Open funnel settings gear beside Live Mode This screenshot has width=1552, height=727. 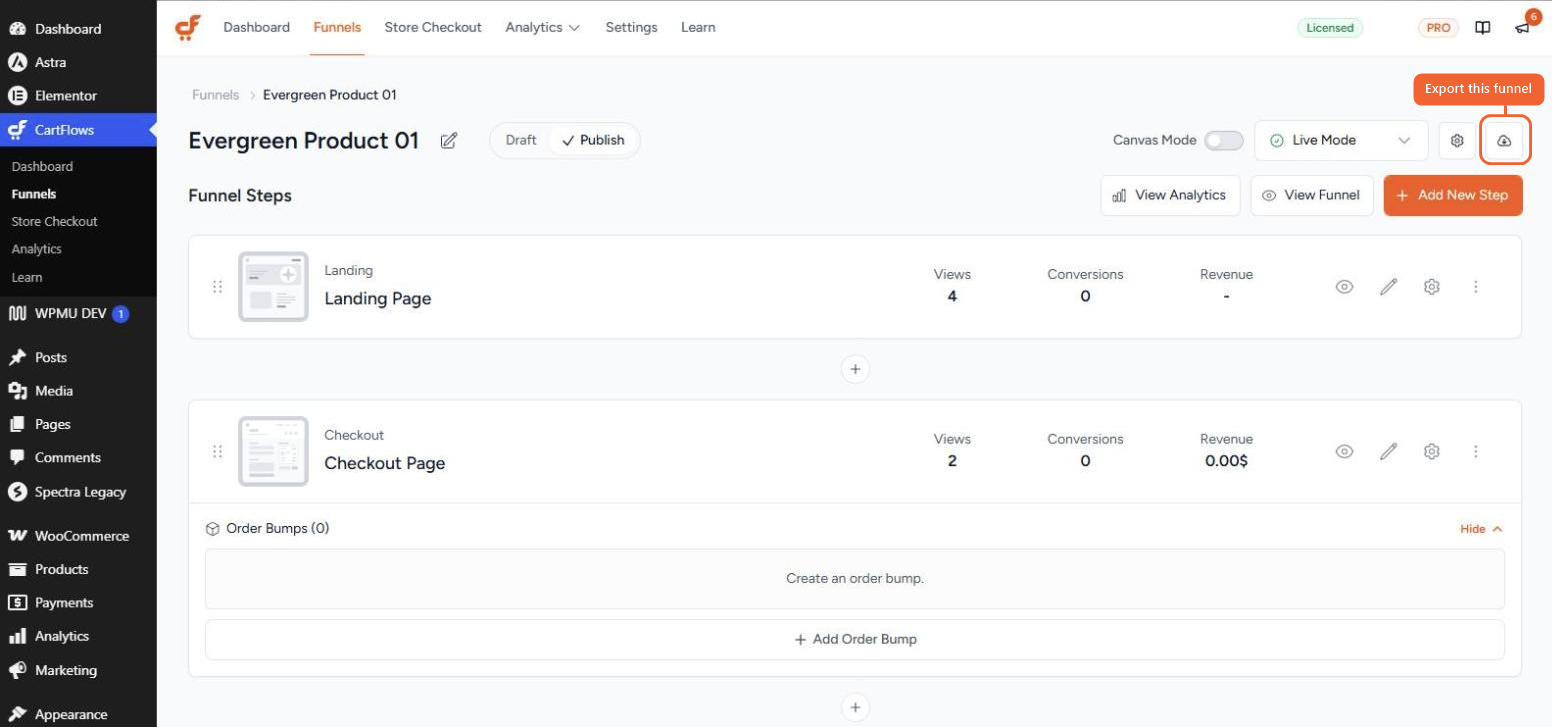point(1457,141)
